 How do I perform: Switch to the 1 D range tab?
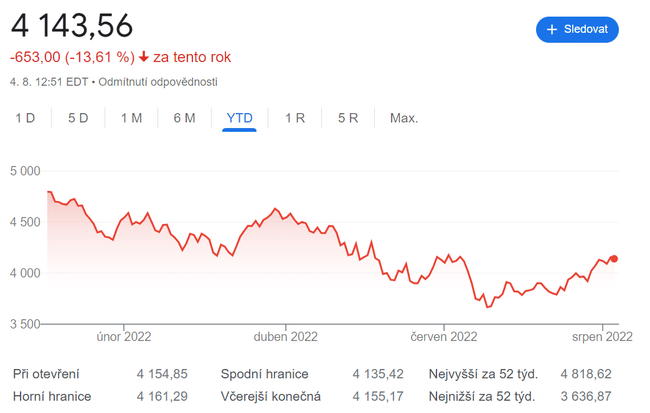25,118
